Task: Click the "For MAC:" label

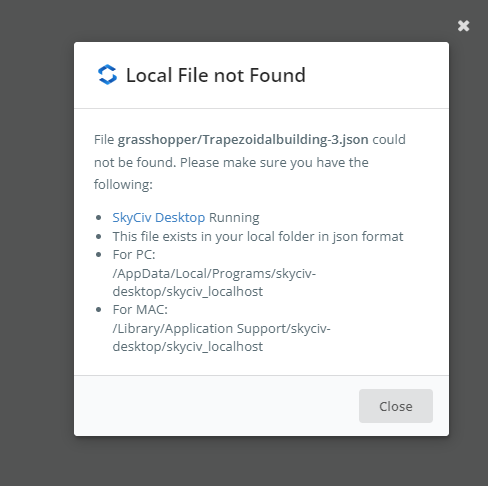Action: 140,310
